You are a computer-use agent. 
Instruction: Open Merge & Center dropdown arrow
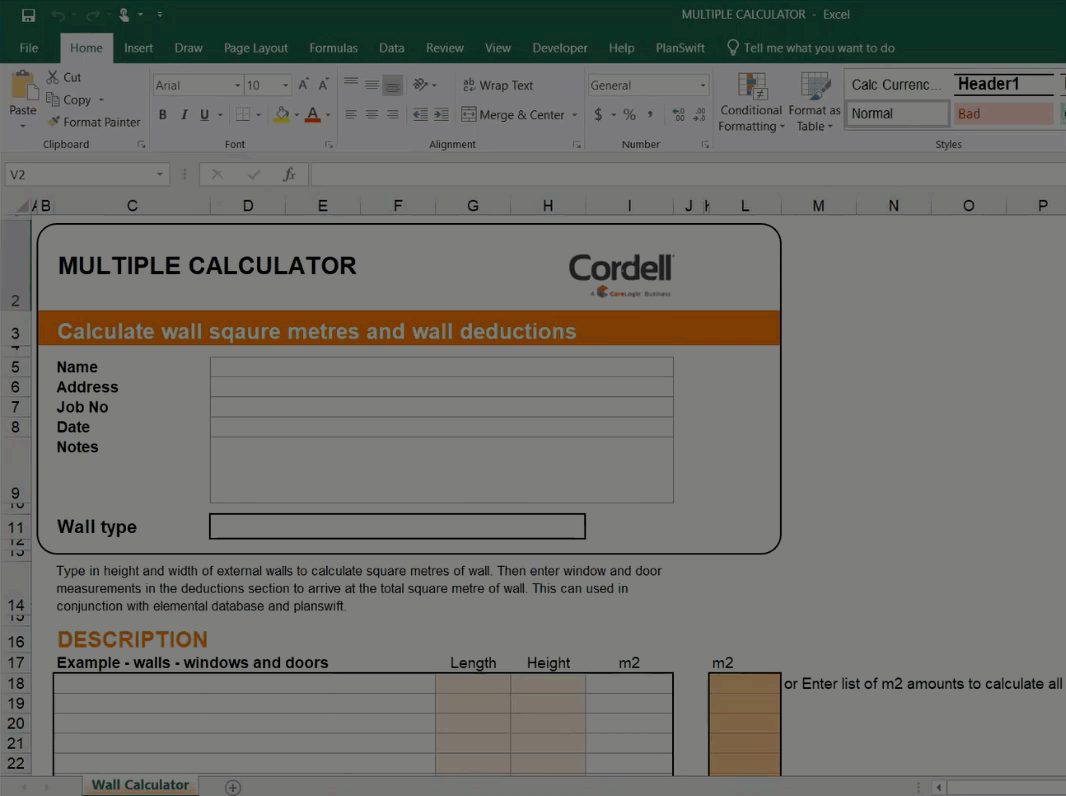574,115
